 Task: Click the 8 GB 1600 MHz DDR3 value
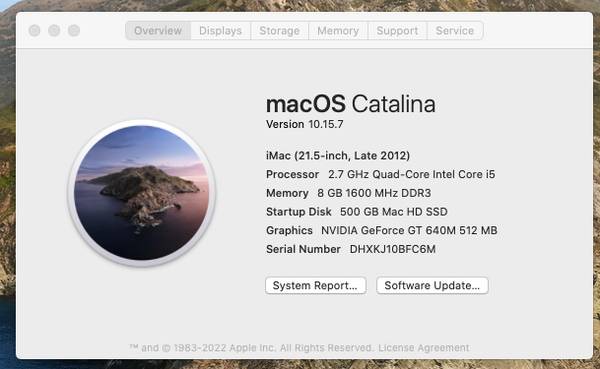pyautogui.click(x=374, y=193)
